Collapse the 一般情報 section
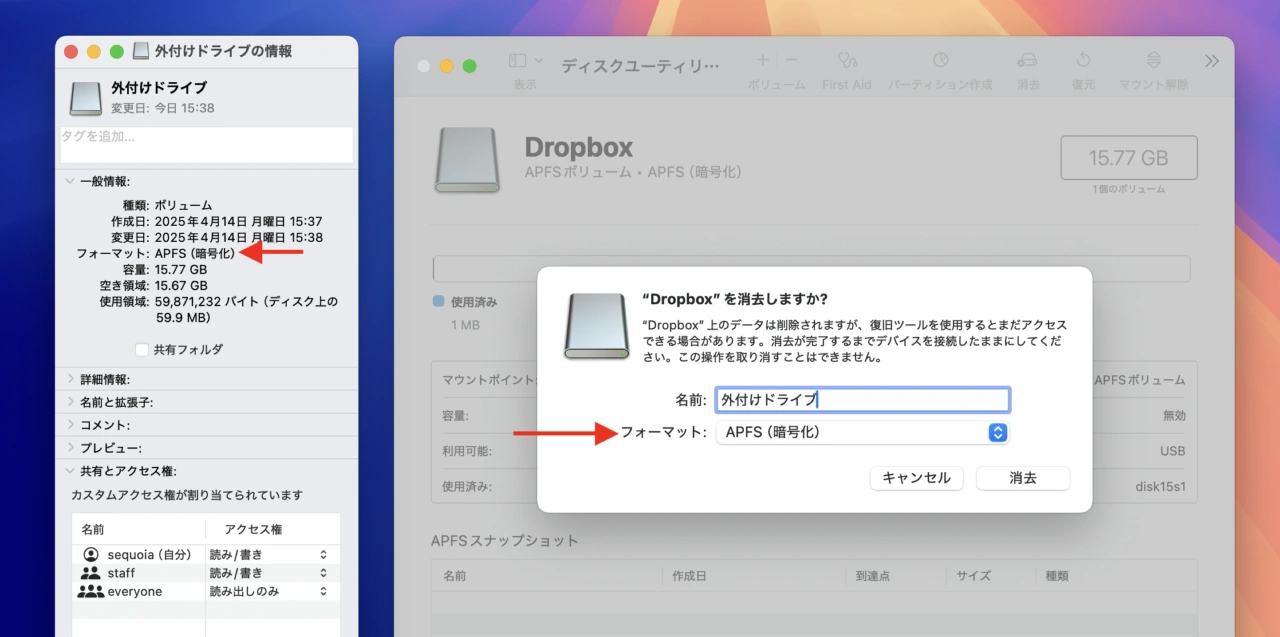The width and height of the screenshot is (1280, 637). pyautogui.click(x=70, y=182)
